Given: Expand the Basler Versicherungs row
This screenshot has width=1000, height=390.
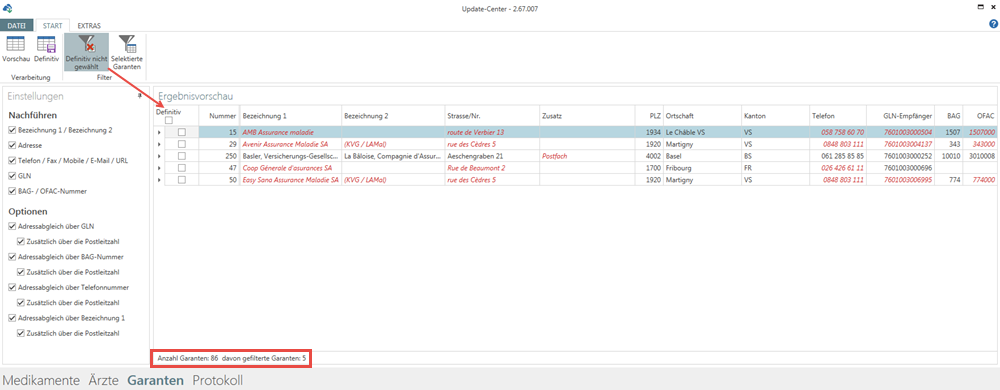Looking at the screenshot, I should [x=159, y=155].
